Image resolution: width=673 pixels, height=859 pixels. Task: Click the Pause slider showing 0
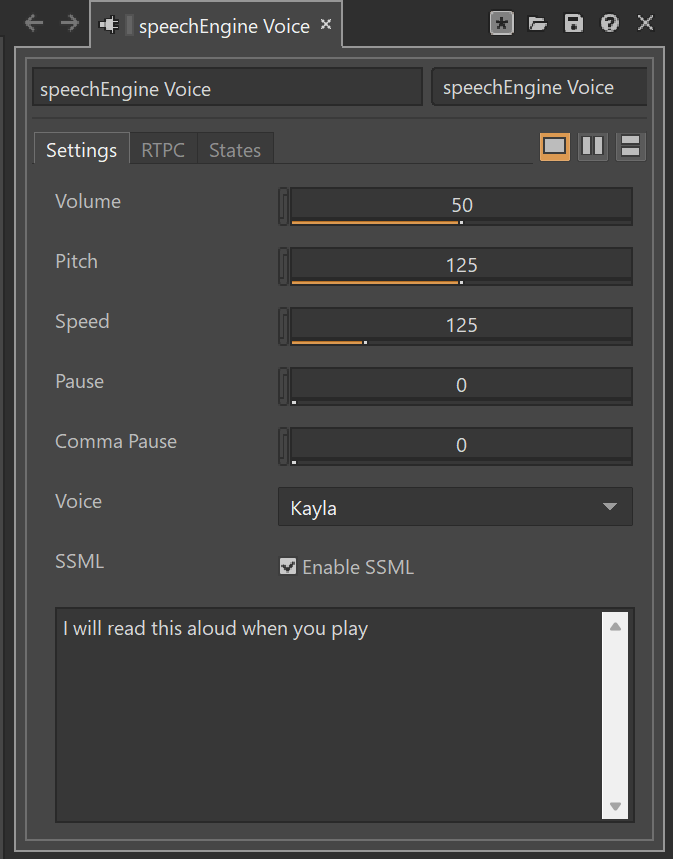[x=461, y=386]
